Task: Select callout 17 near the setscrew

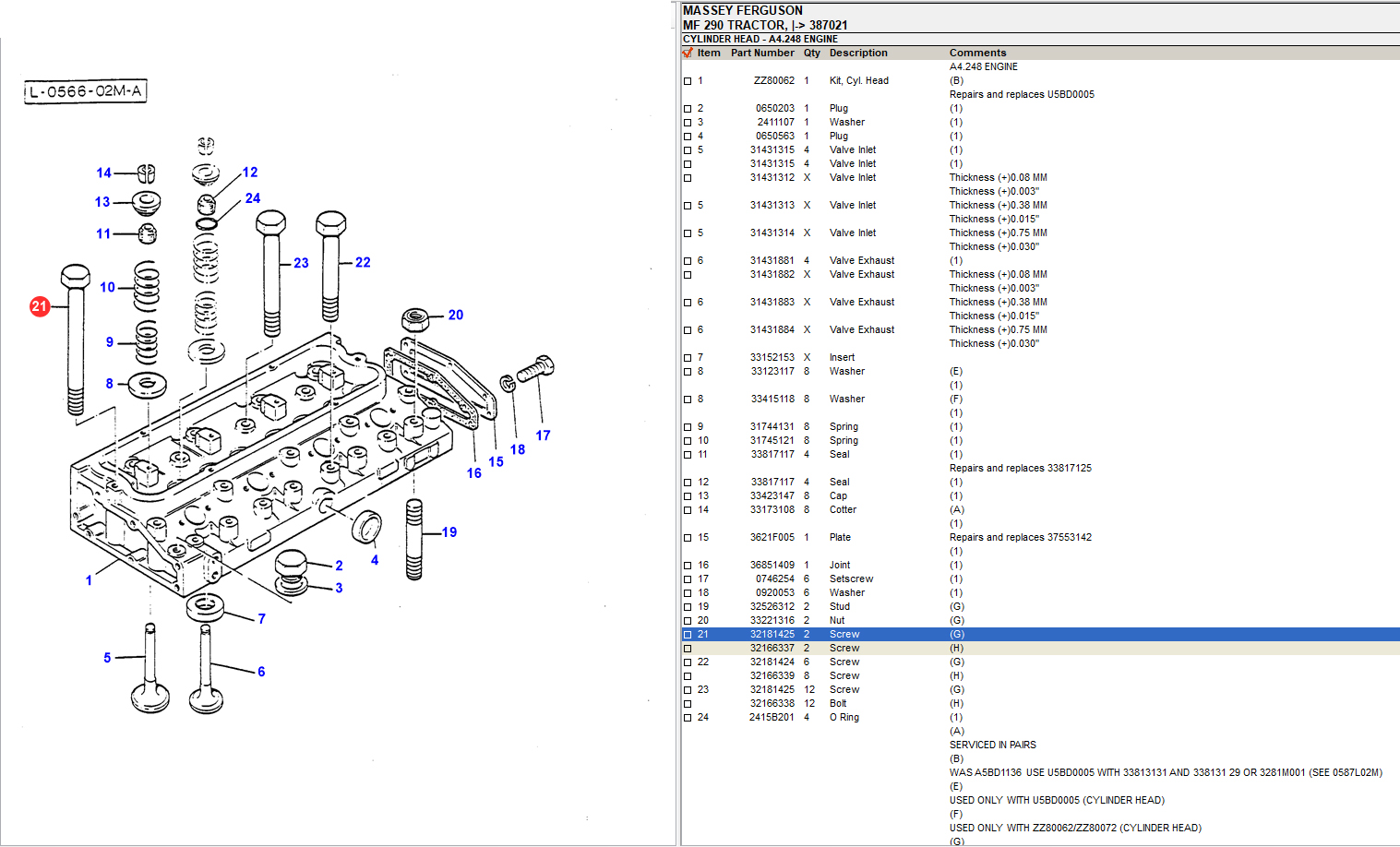Action: click(543, 435)
